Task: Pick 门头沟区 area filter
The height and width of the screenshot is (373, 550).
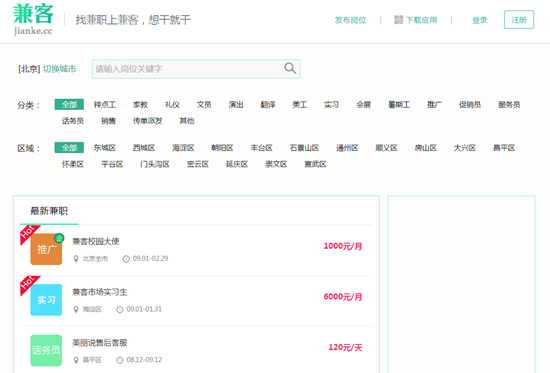Action: pyautogui.click(x=155, y=164)
